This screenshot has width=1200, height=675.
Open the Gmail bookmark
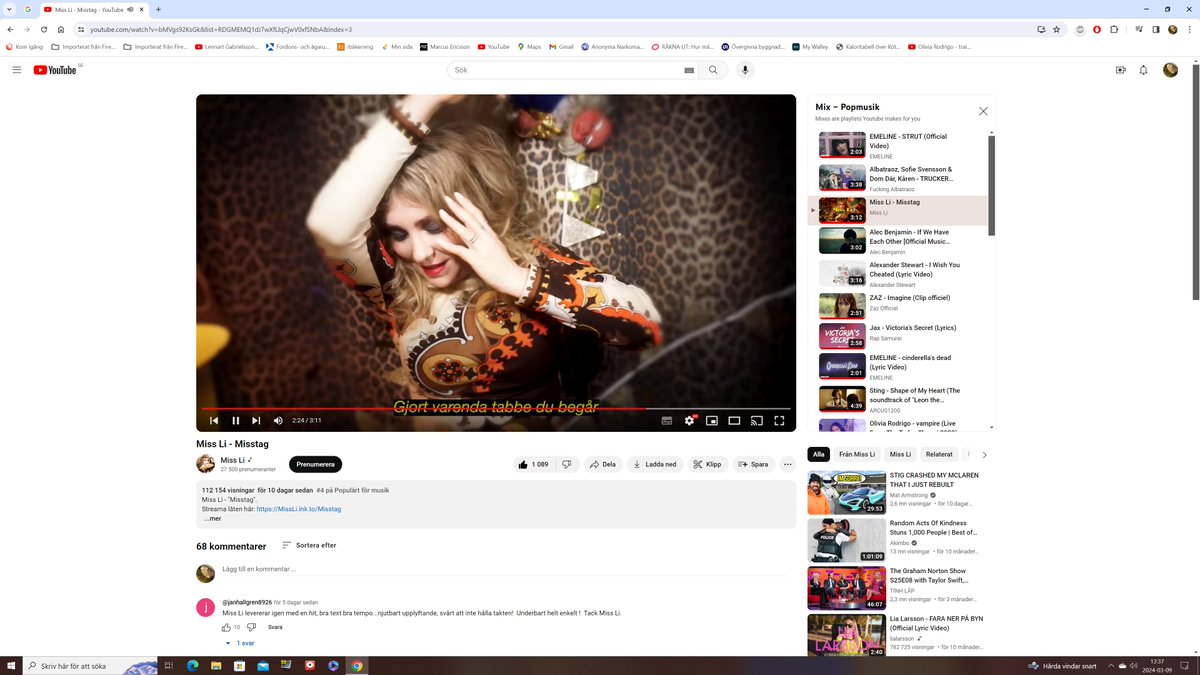561,47
